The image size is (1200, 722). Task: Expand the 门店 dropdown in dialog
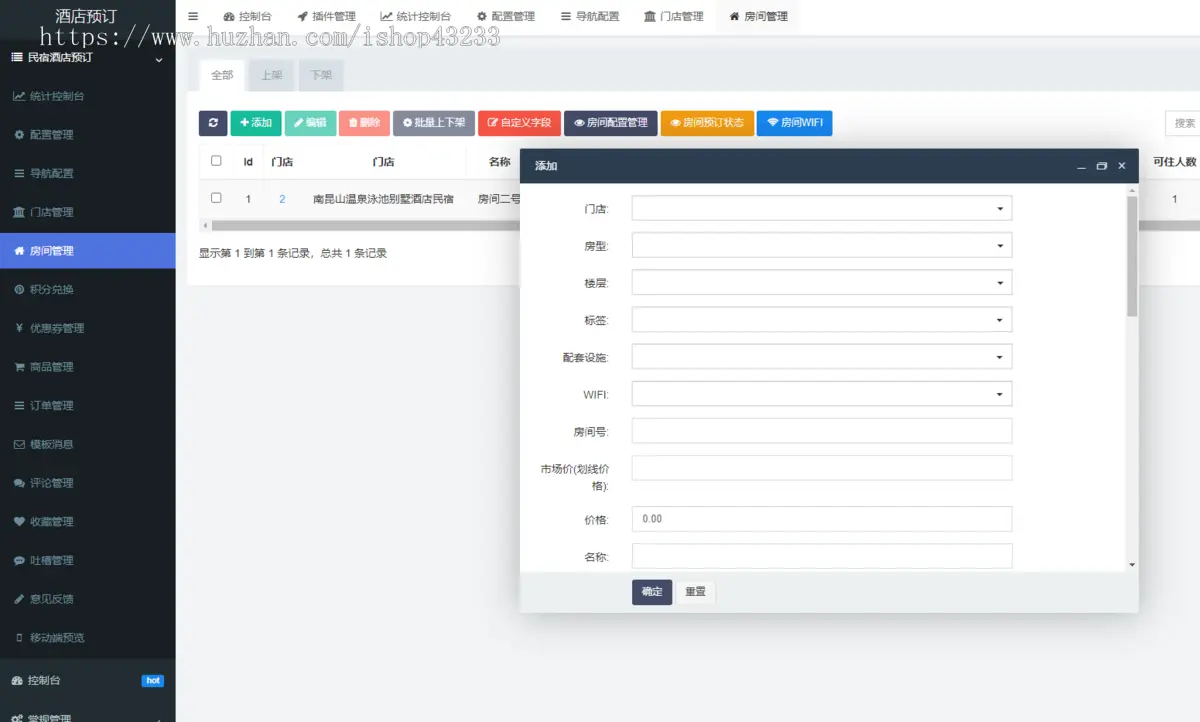821,208
